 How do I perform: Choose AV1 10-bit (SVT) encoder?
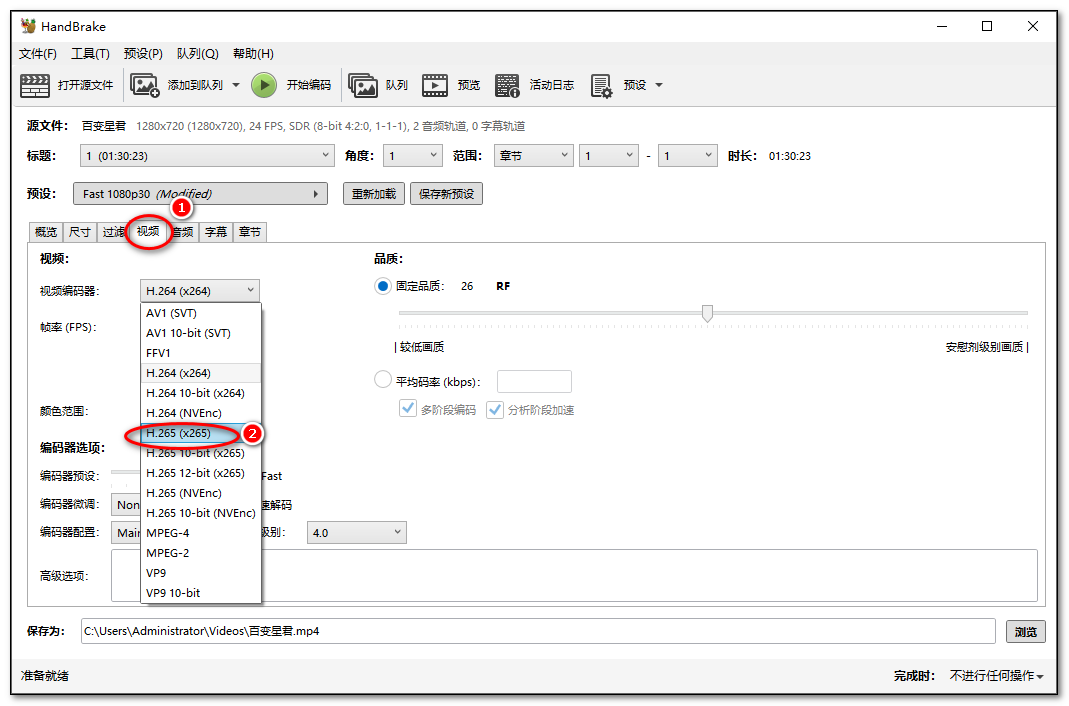tap(200, 333)
